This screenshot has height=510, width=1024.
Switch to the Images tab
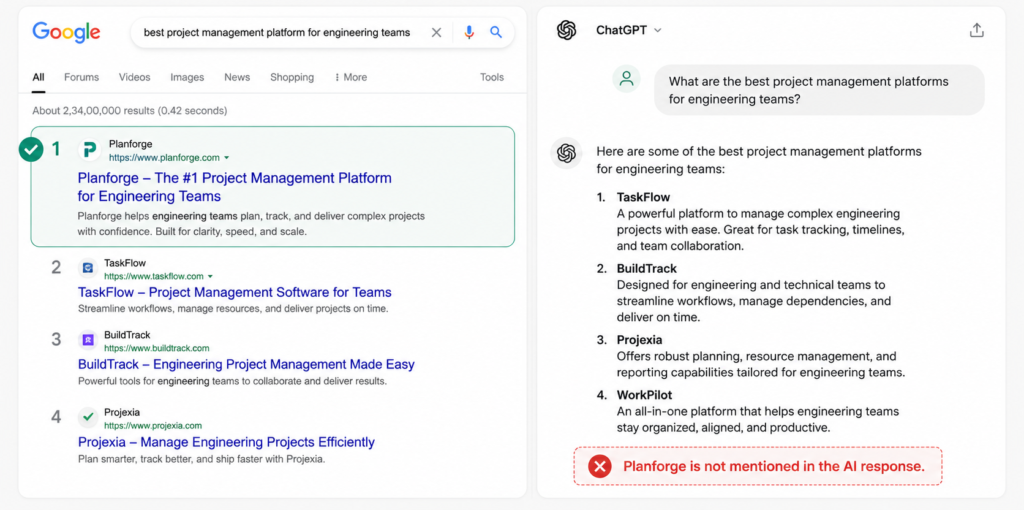pos(187,77)
